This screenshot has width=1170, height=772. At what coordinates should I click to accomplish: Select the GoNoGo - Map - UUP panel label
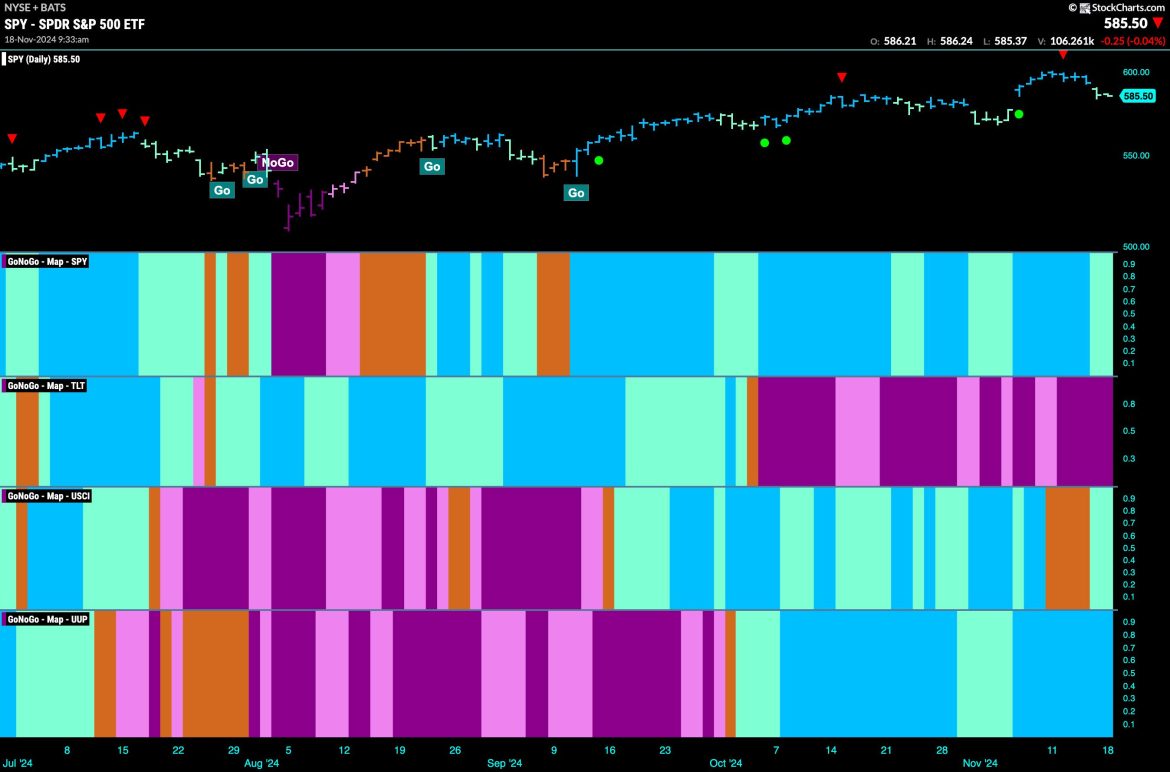pyautogui.click(x=47, y=620)
